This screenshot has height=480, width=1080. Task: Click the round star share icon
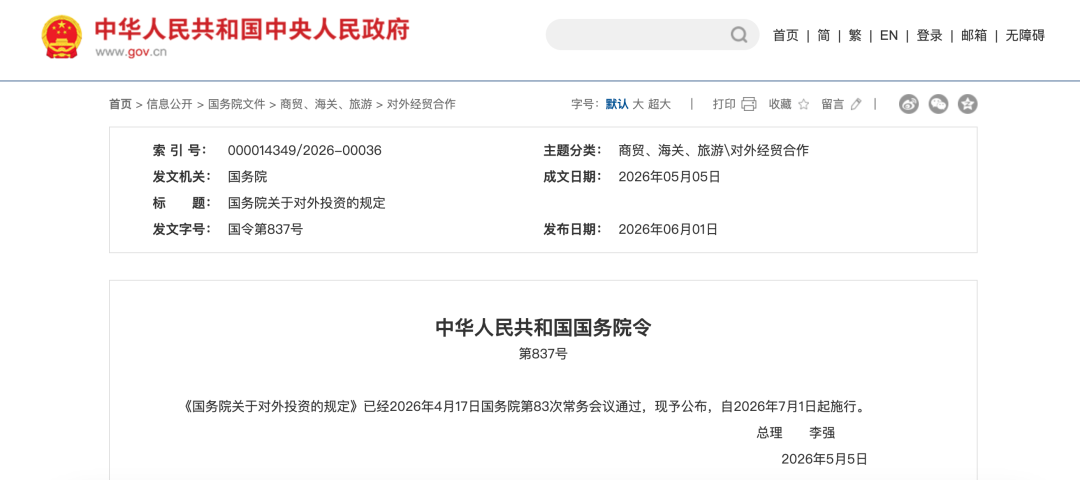pos(968,105)
